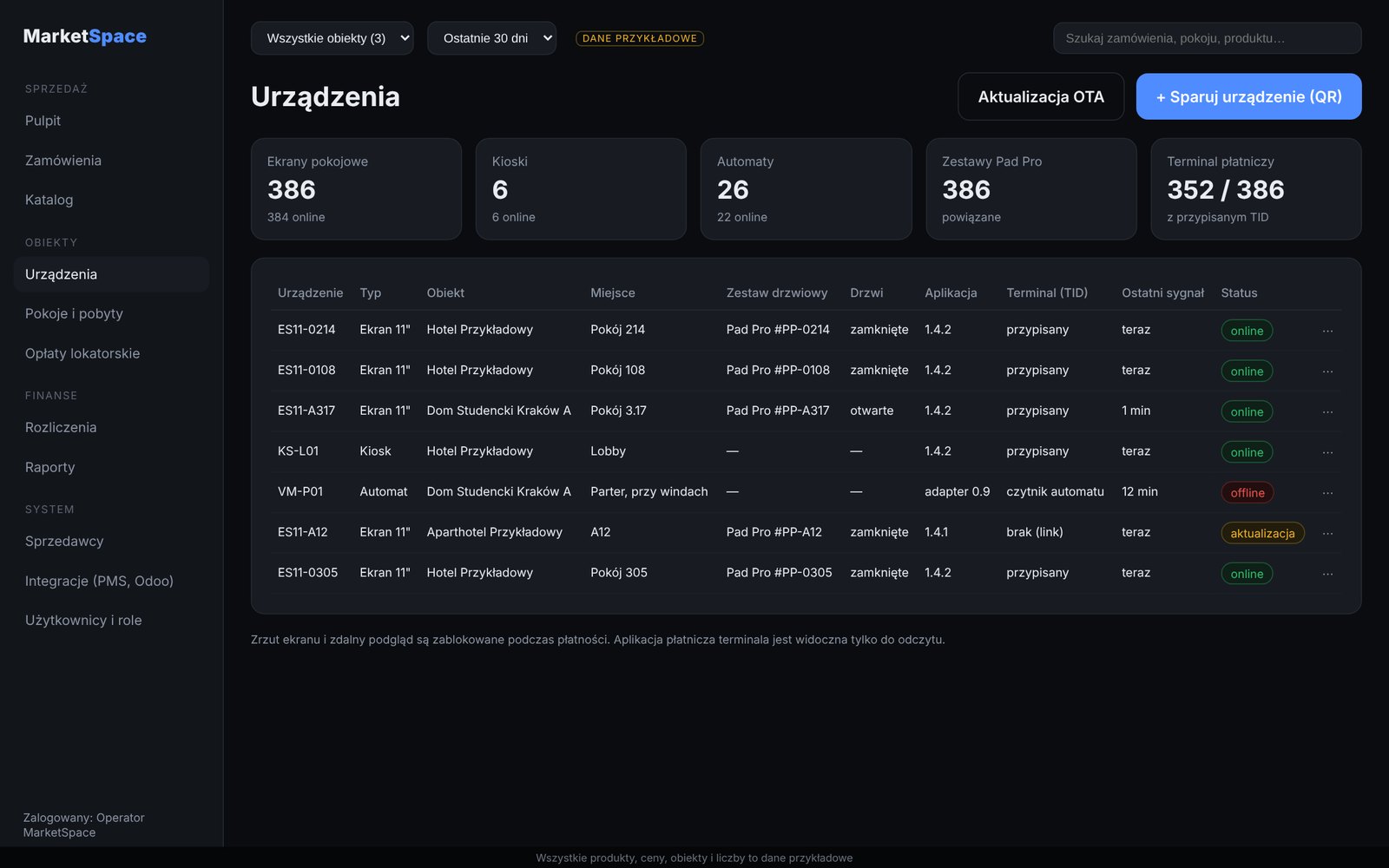Screen dimensions: 1389x868
Task: Open Pokoje i pobyty page
Action: (111, 313)
